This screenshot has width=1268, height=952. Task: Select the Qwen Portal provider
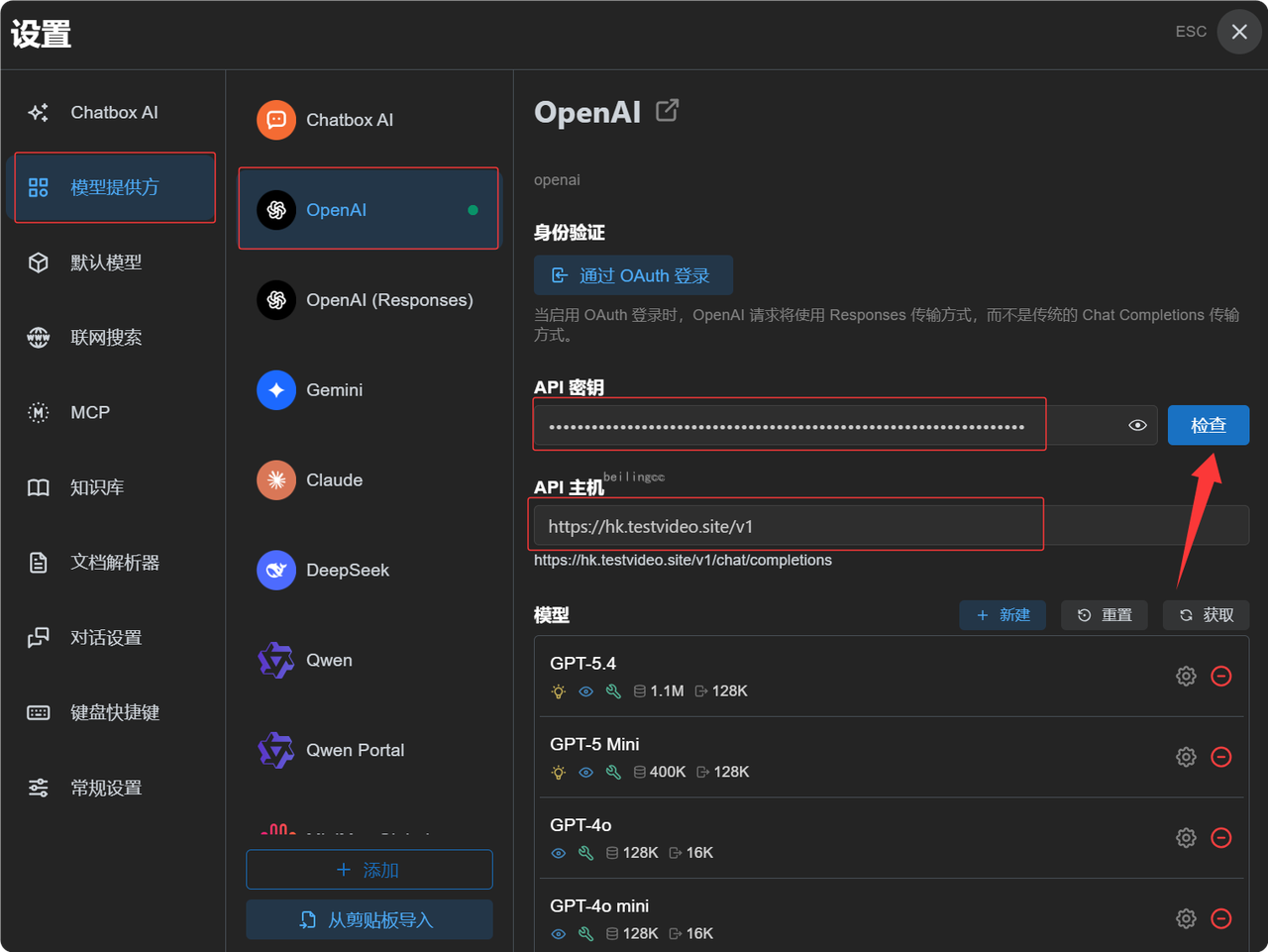[369, 750]
